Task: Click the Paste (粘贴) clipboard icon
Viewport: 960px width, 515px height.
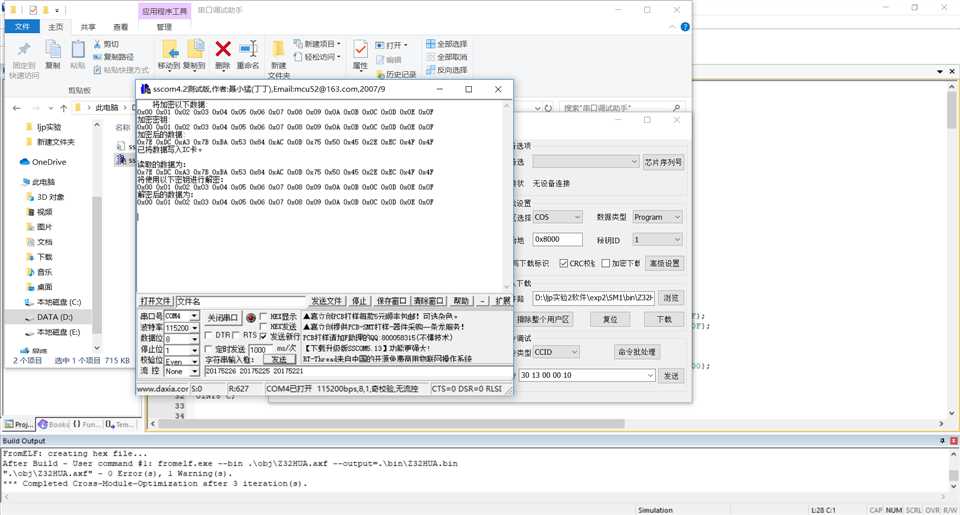Action: [x=78, y=50]
